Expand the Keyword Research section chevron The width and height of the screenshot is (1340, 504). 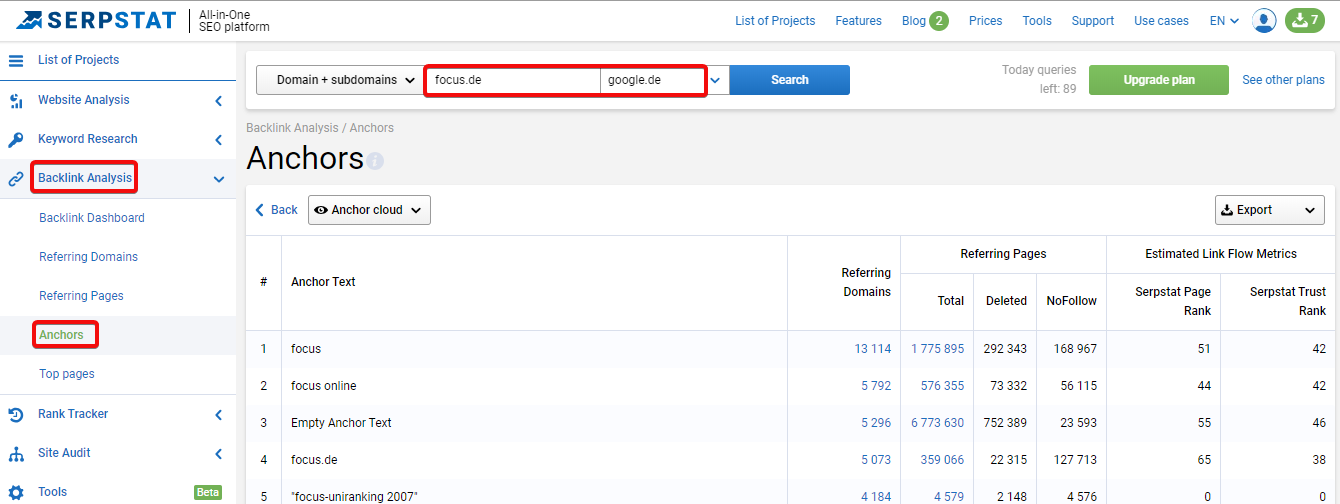coord(218,139)
